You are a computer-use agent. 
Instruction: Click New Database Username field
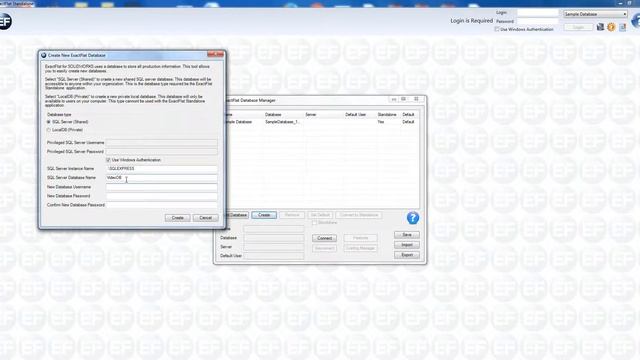pos(162,187)
